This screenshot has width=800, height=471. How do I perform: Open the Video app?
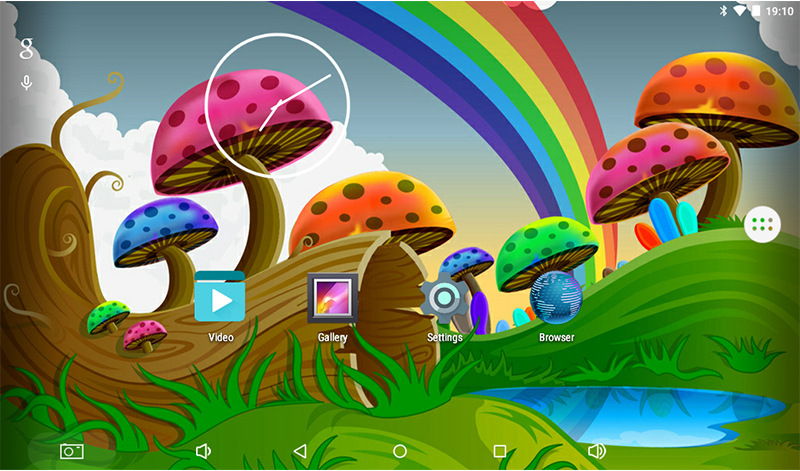220,296
